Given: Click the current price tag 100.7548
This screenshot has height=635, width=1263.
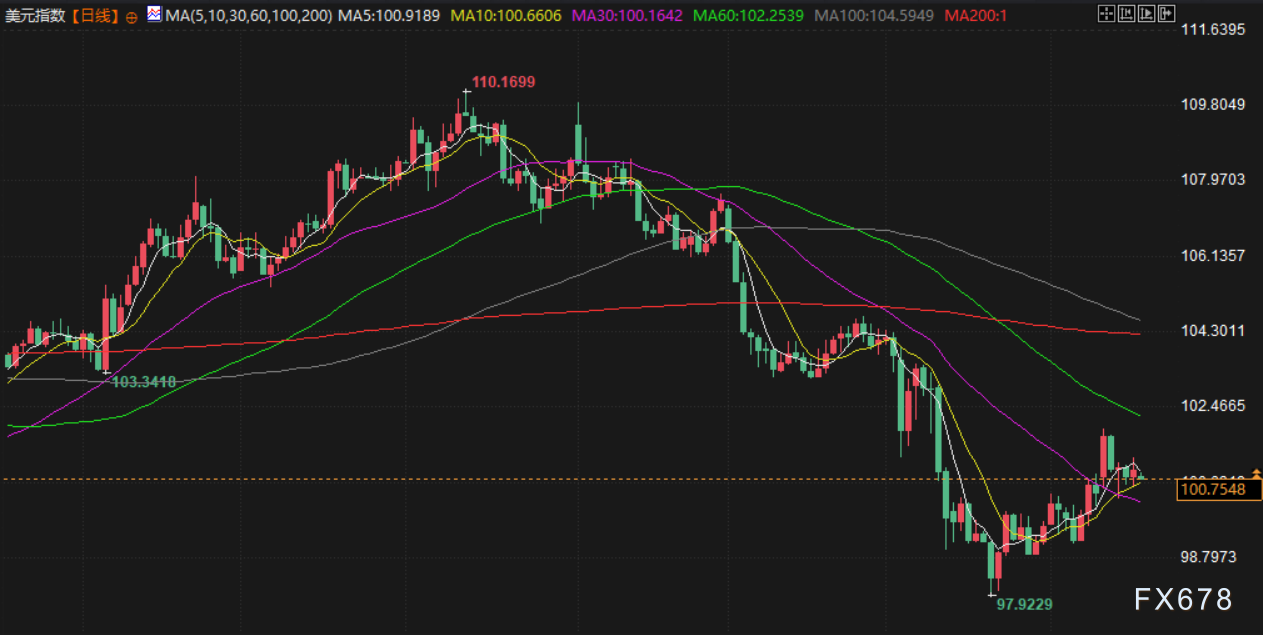Looking at the screenshot, I should click(1214, 489).
